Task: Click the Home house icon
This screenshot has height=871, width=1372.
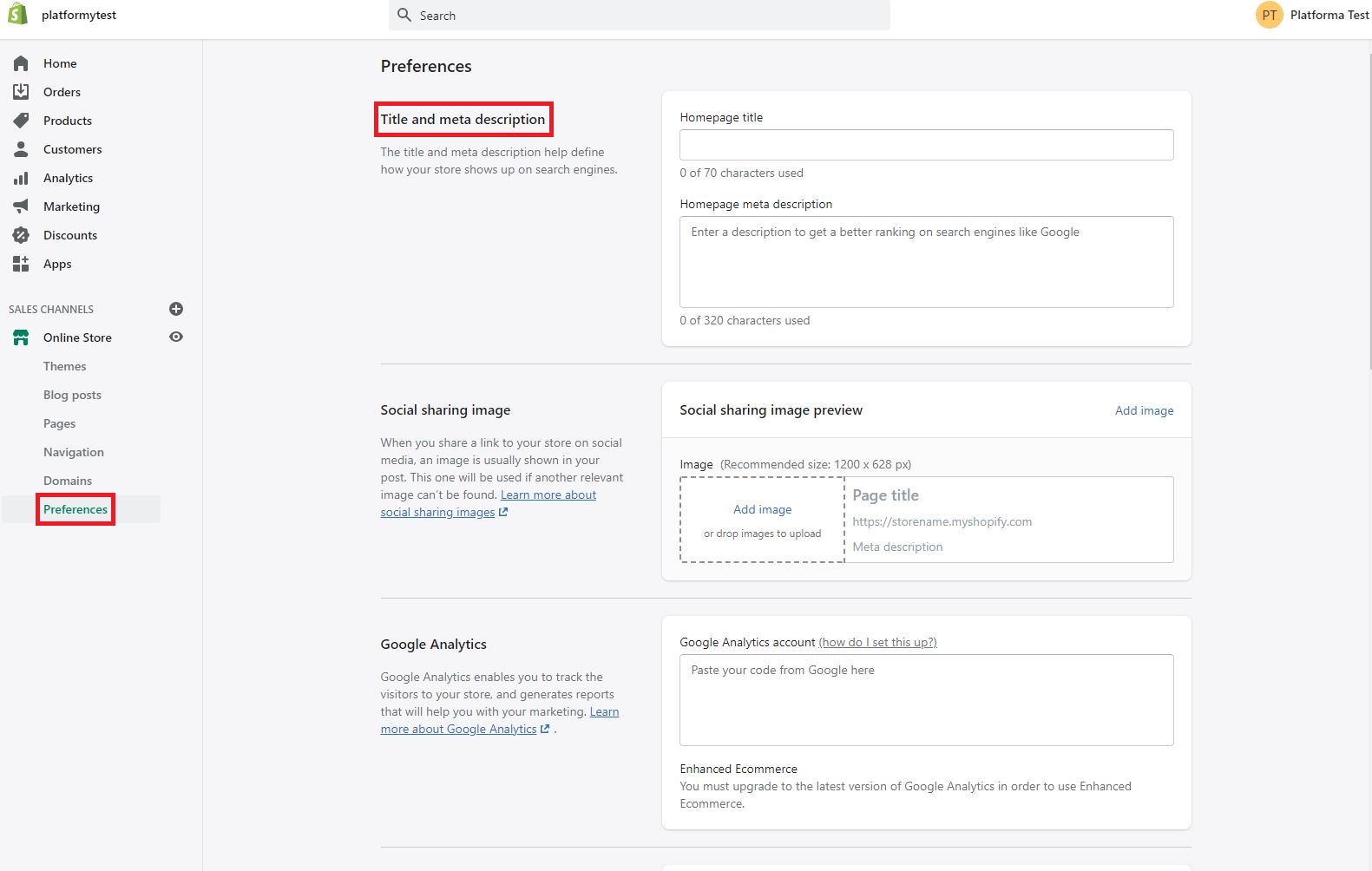Action: (21, 63)
